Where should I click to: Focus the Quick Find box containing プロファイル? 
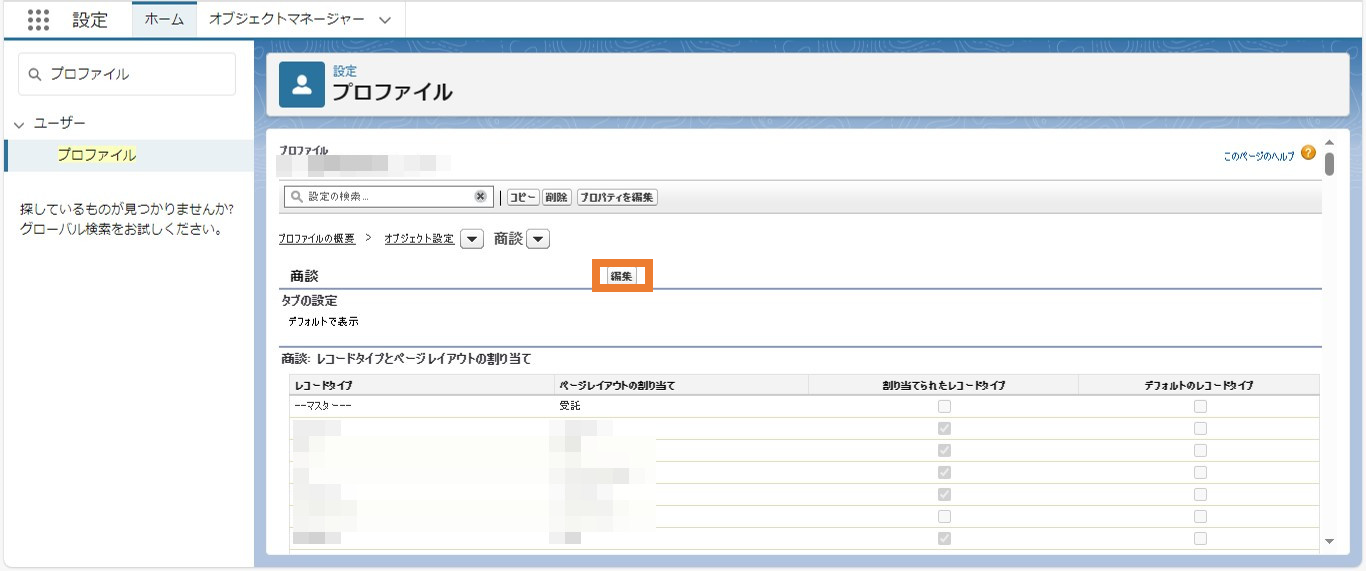pos(127,74)
